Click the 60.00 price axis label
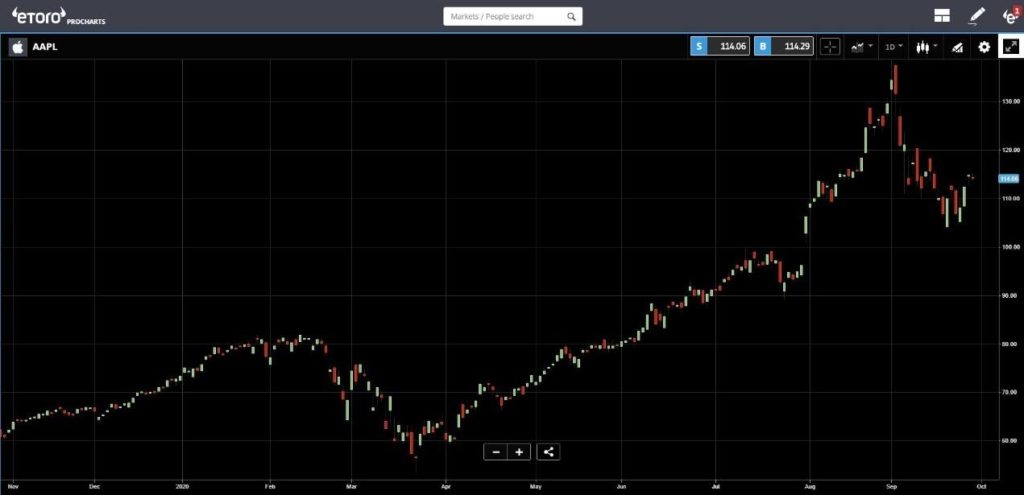Image resolution: width=1024 pixels, height=495 pixels. click(x=1010, y=441)
